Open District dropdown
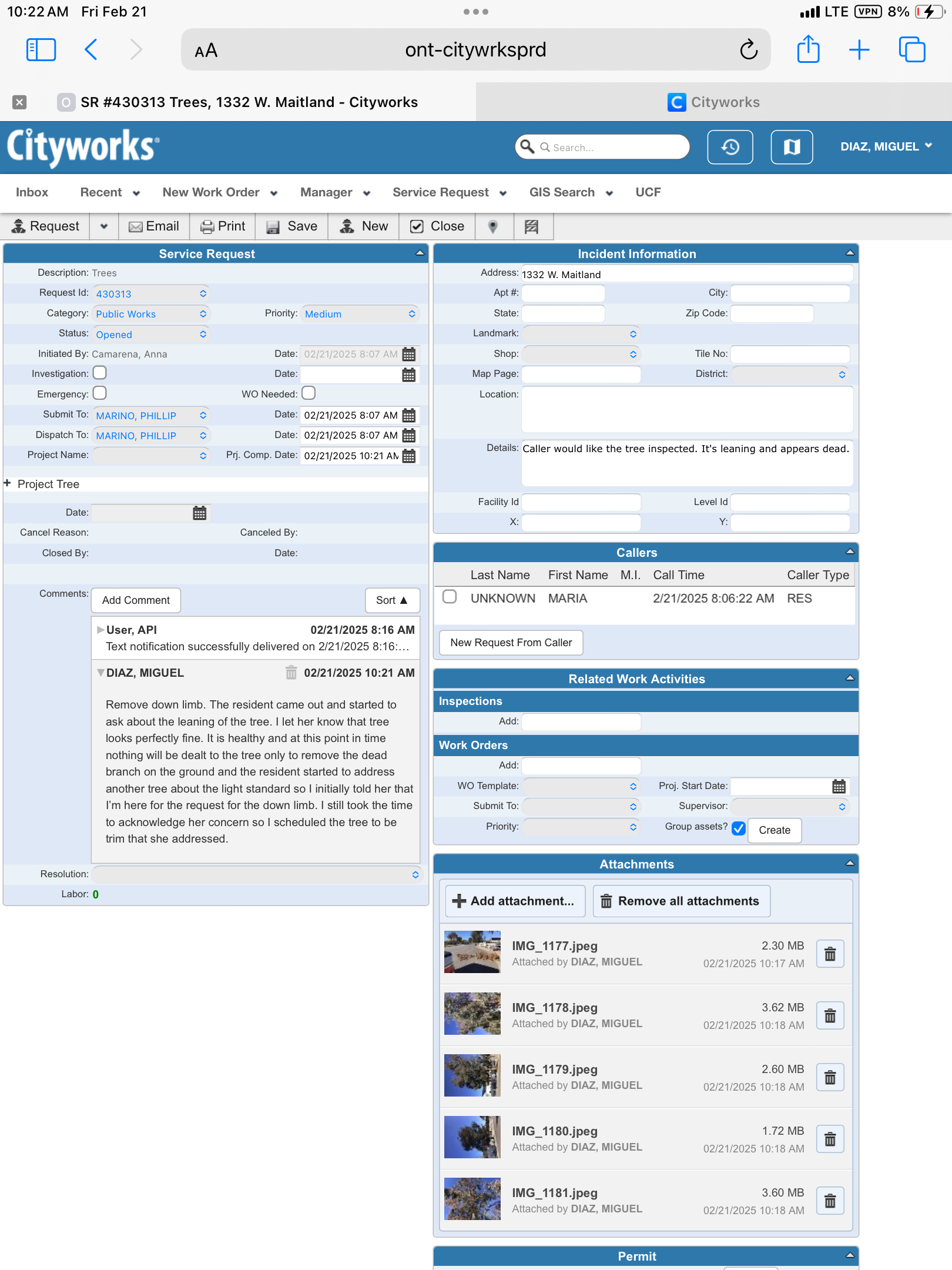This screenshot has width=952, height=1270. (x=790, y=375)
